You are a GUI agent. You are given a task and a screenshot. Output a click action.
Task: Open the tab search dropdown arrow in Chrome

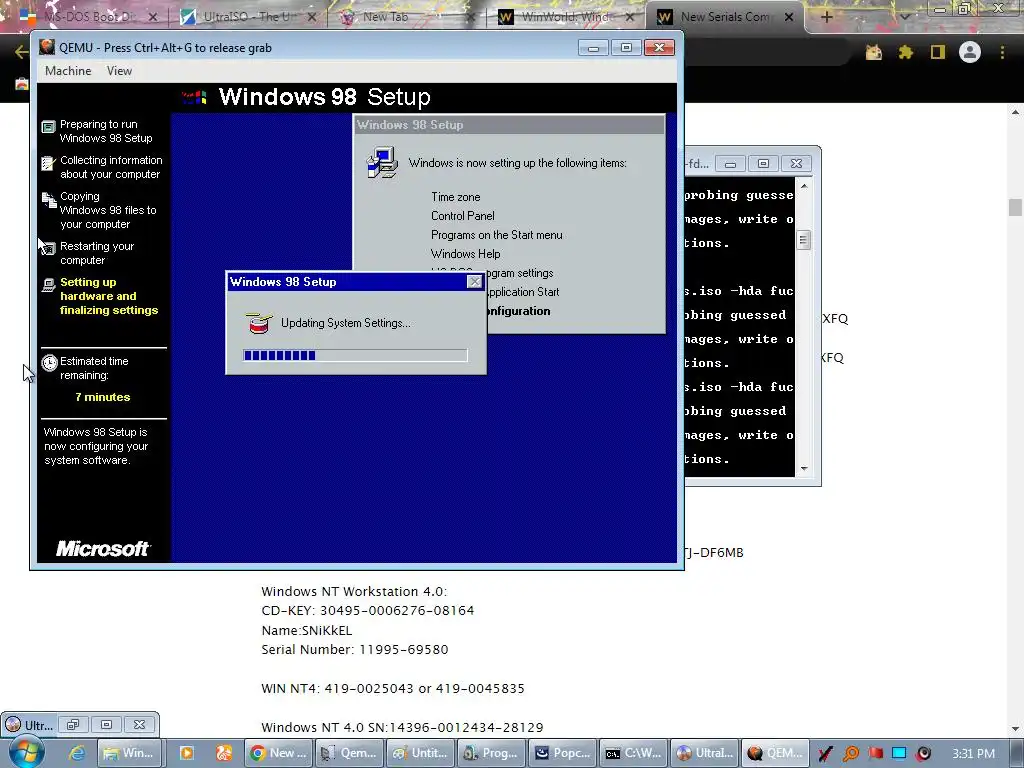[x=904, y=17]
